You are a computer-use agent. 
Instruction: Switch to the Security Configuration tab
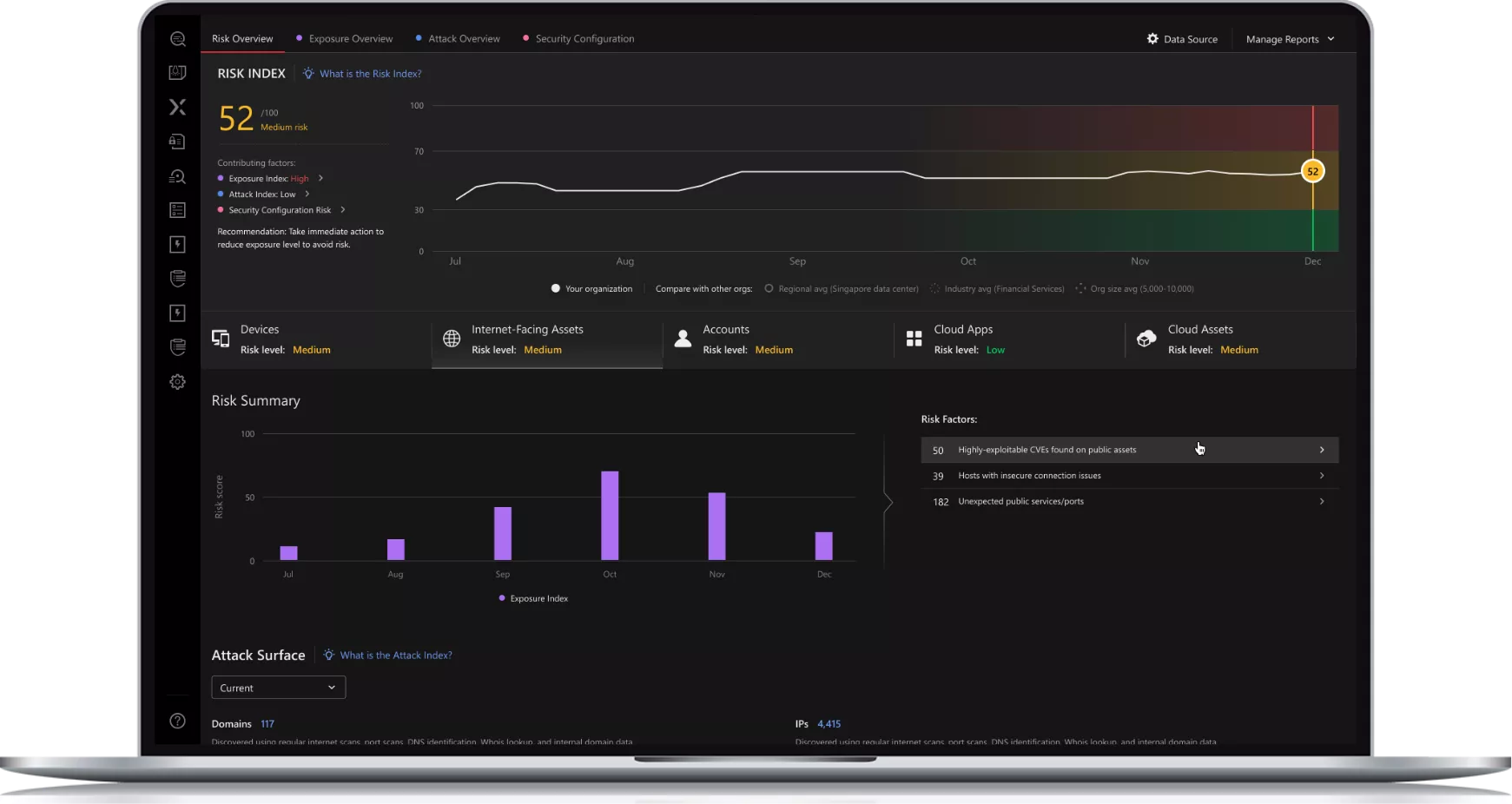(x=584, y=39)
